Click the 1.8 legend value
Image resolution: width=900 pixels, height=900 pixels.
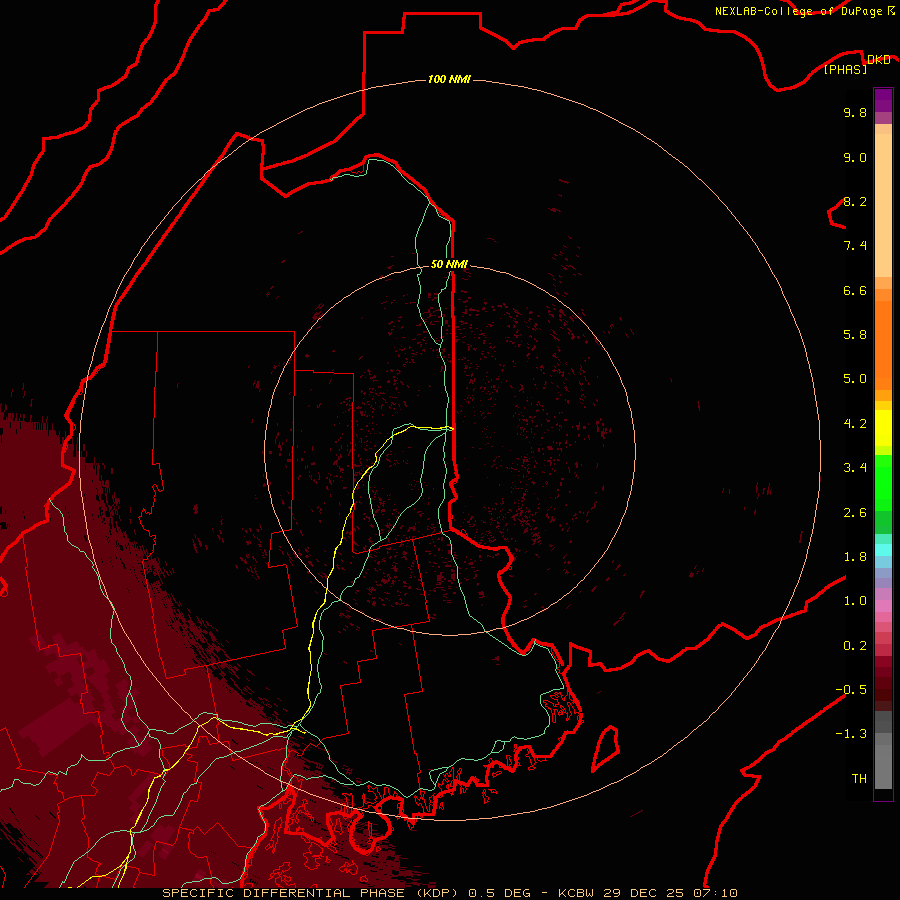tap(855, 557)
